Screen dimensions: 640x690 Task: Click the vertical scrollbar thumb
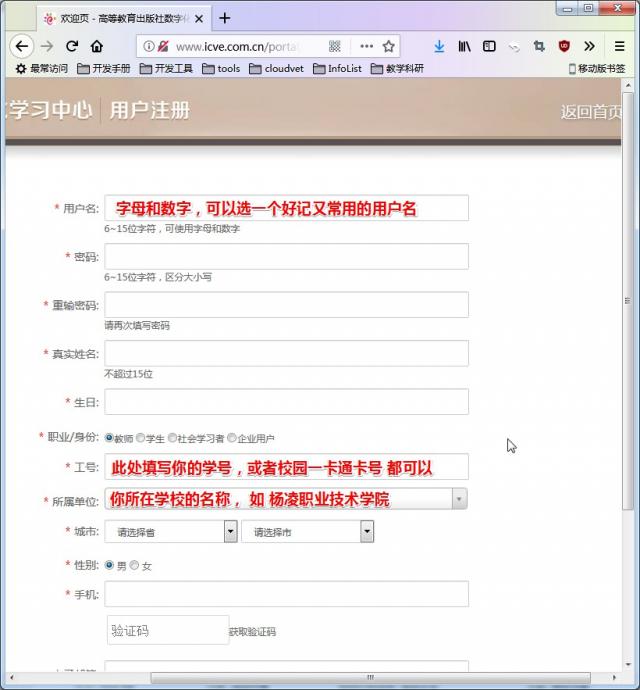point(628,301)
